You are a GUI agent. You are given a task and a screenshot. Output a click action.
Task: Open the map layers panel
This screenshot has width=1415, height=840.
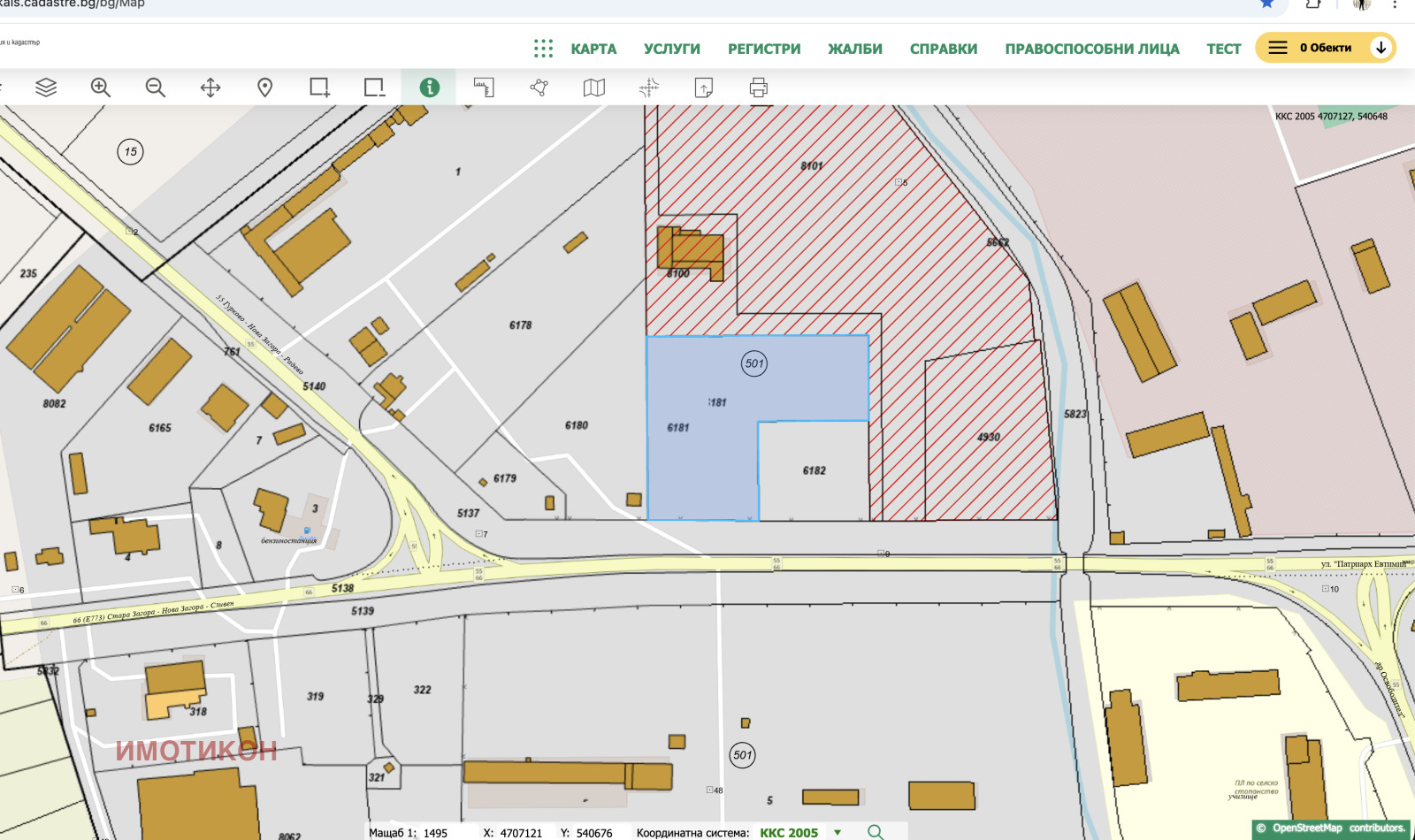click(46, 88)
